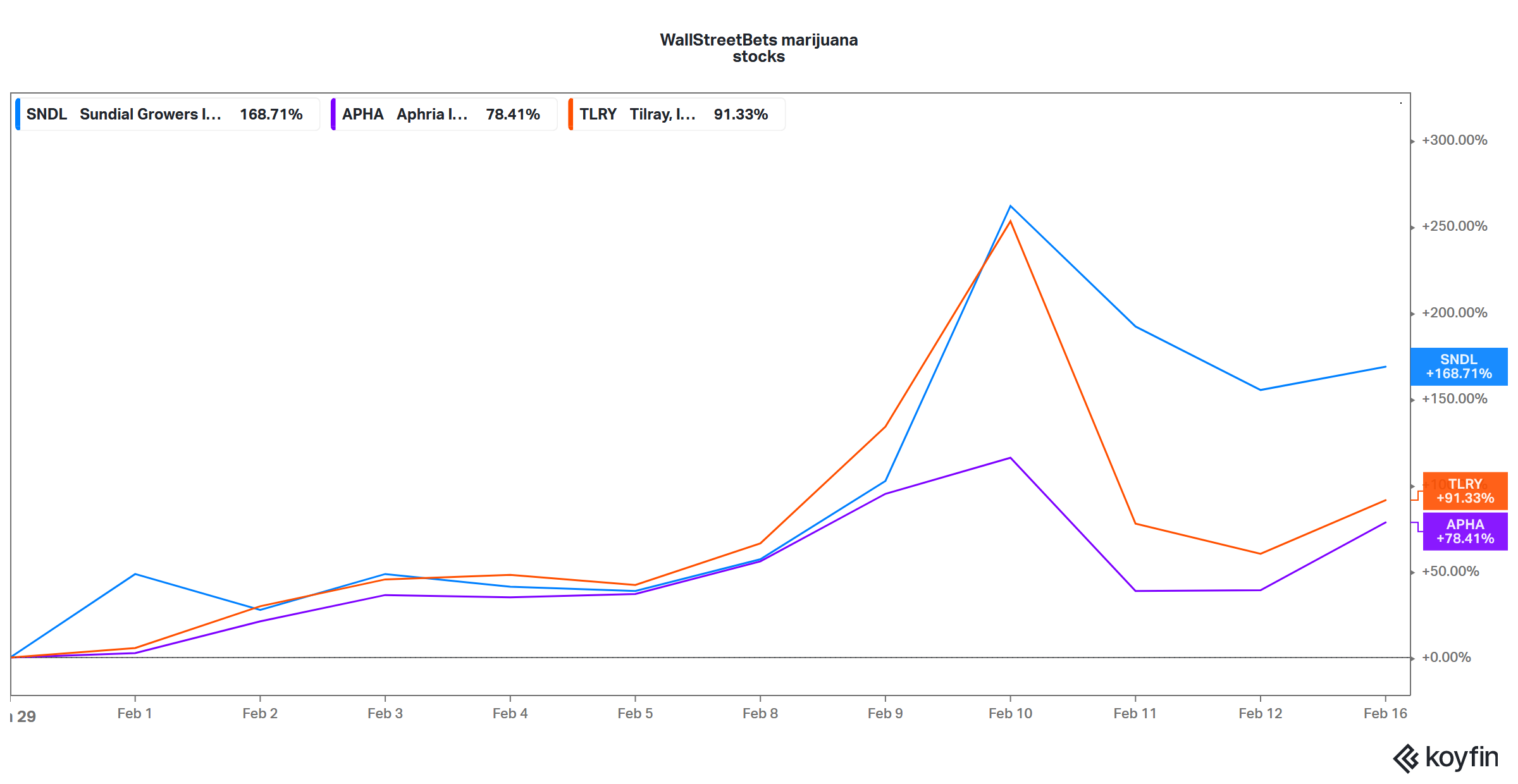This screenshot has width=1518, height=784.
Task: Select the SNDL Sundial Growers legend chip
Action: coord(168,114)
